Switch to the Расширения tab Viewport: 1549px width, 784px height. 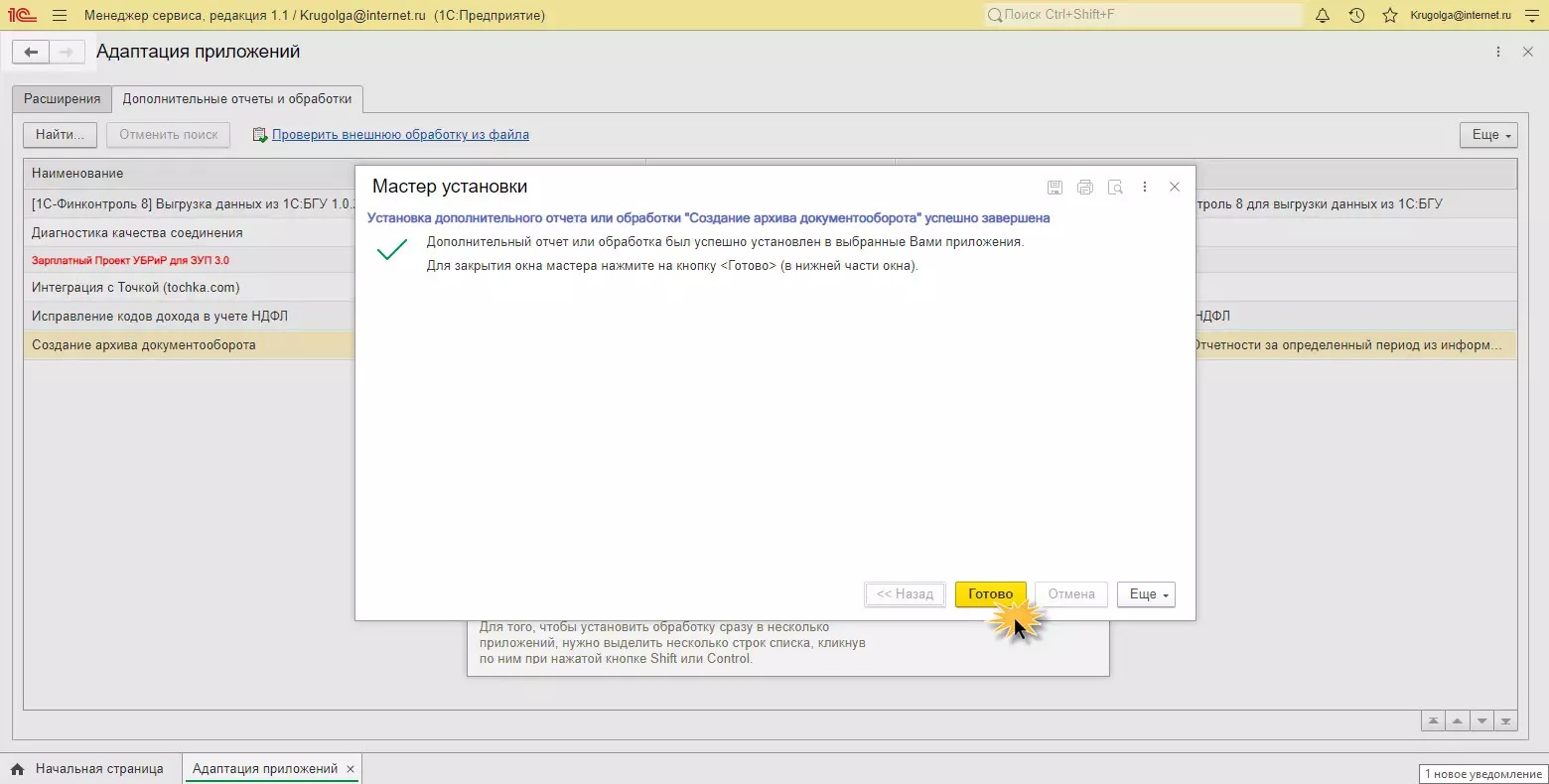tap(63, 99)
